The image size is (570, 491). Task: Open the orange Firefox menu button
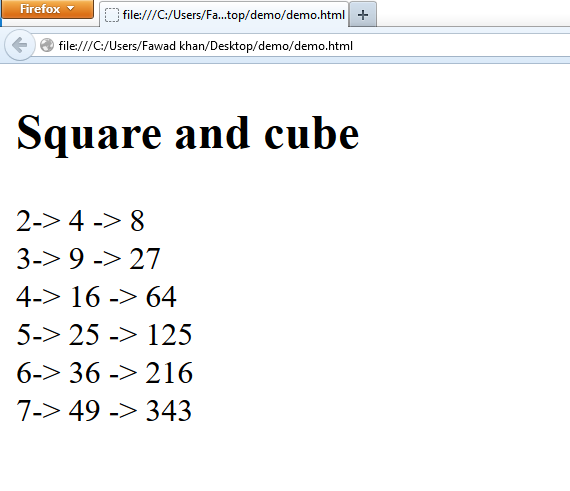(x=47, y=9)
